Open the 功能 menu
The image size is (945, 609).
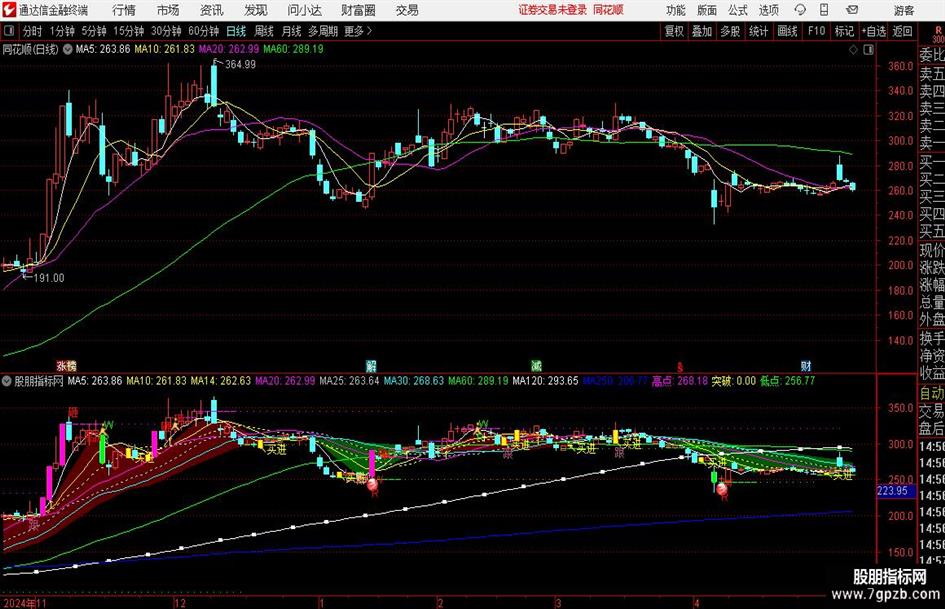[x=676, y=10]
